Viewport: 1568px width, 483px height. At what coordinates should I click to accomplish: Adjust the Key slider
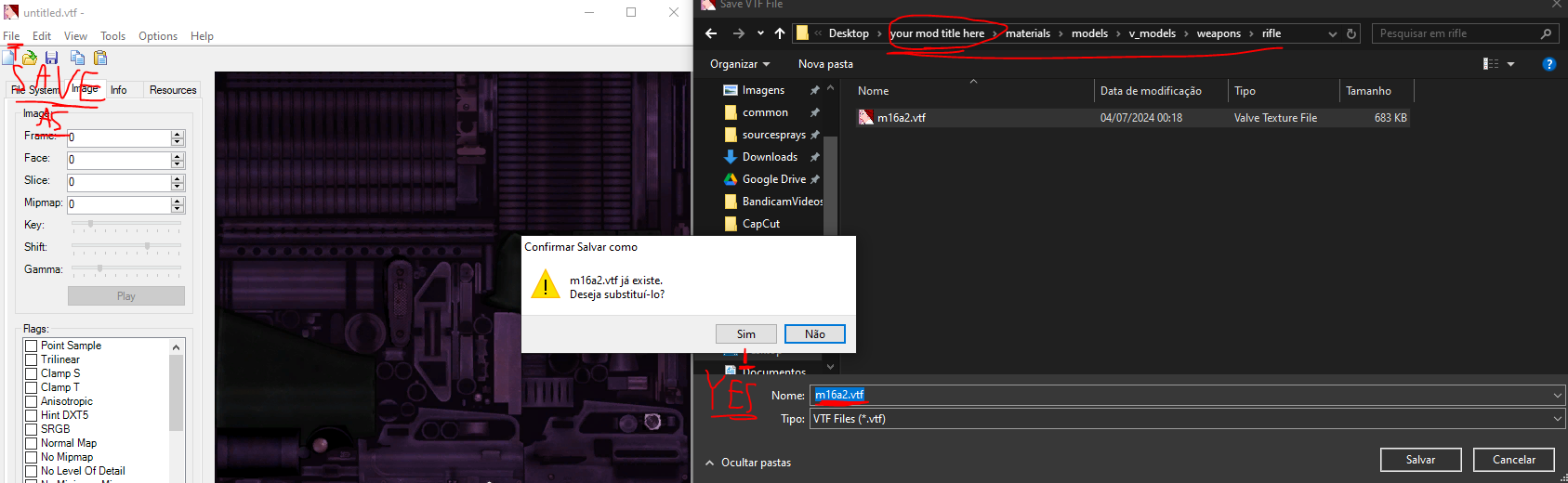(x=90, y=224)
